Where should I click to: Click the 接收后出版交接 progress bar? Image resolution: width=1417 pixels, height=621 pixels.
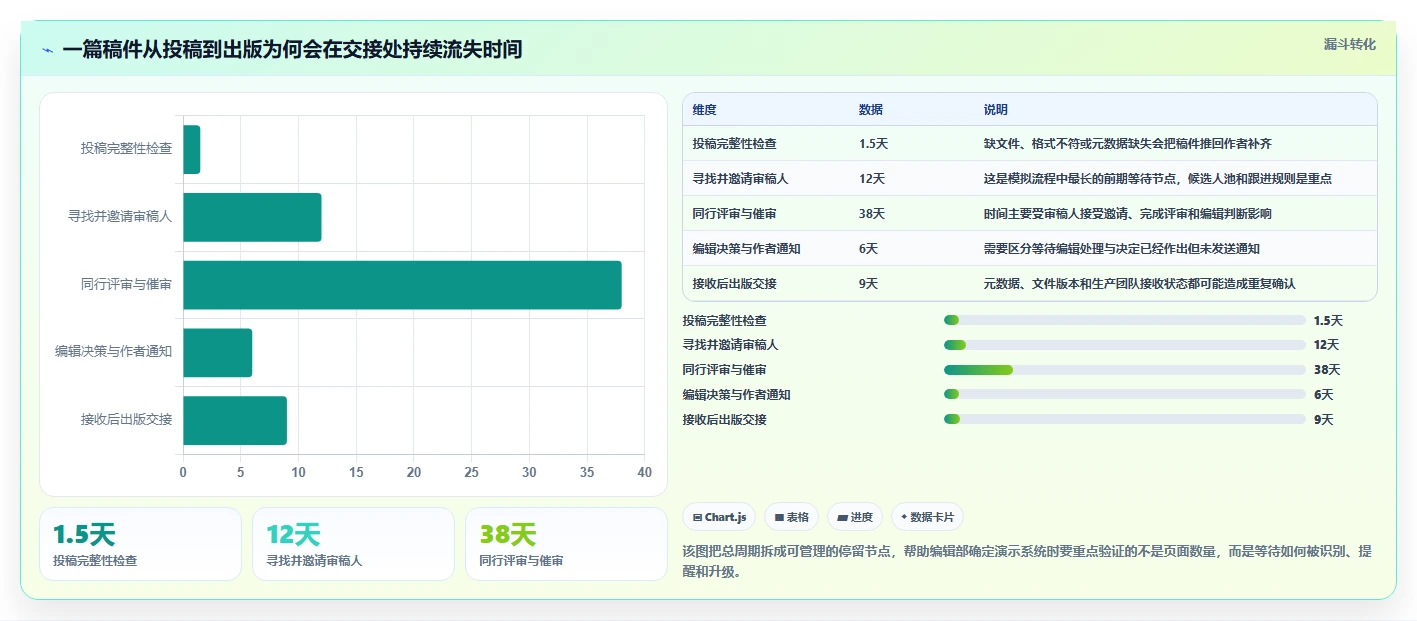tap(1125, 420)
